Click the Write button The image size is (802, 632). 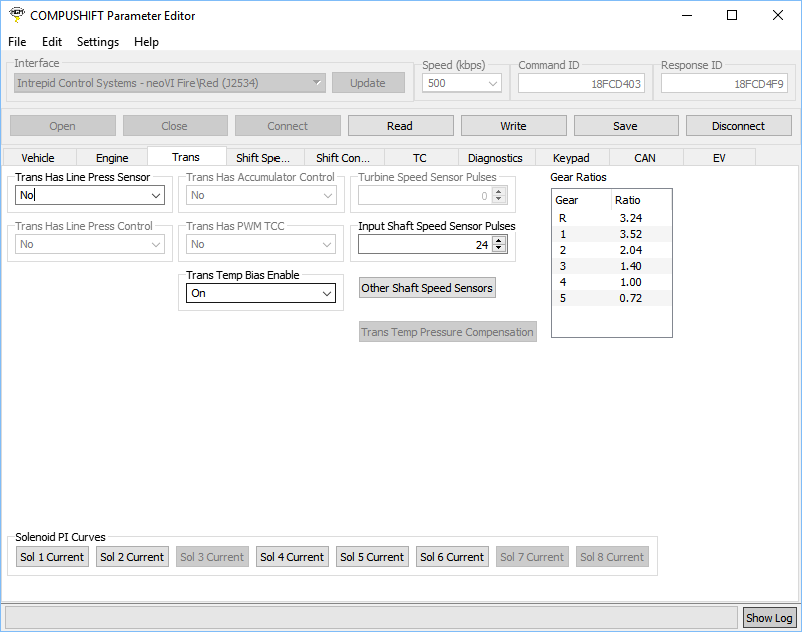click(513, 126)
